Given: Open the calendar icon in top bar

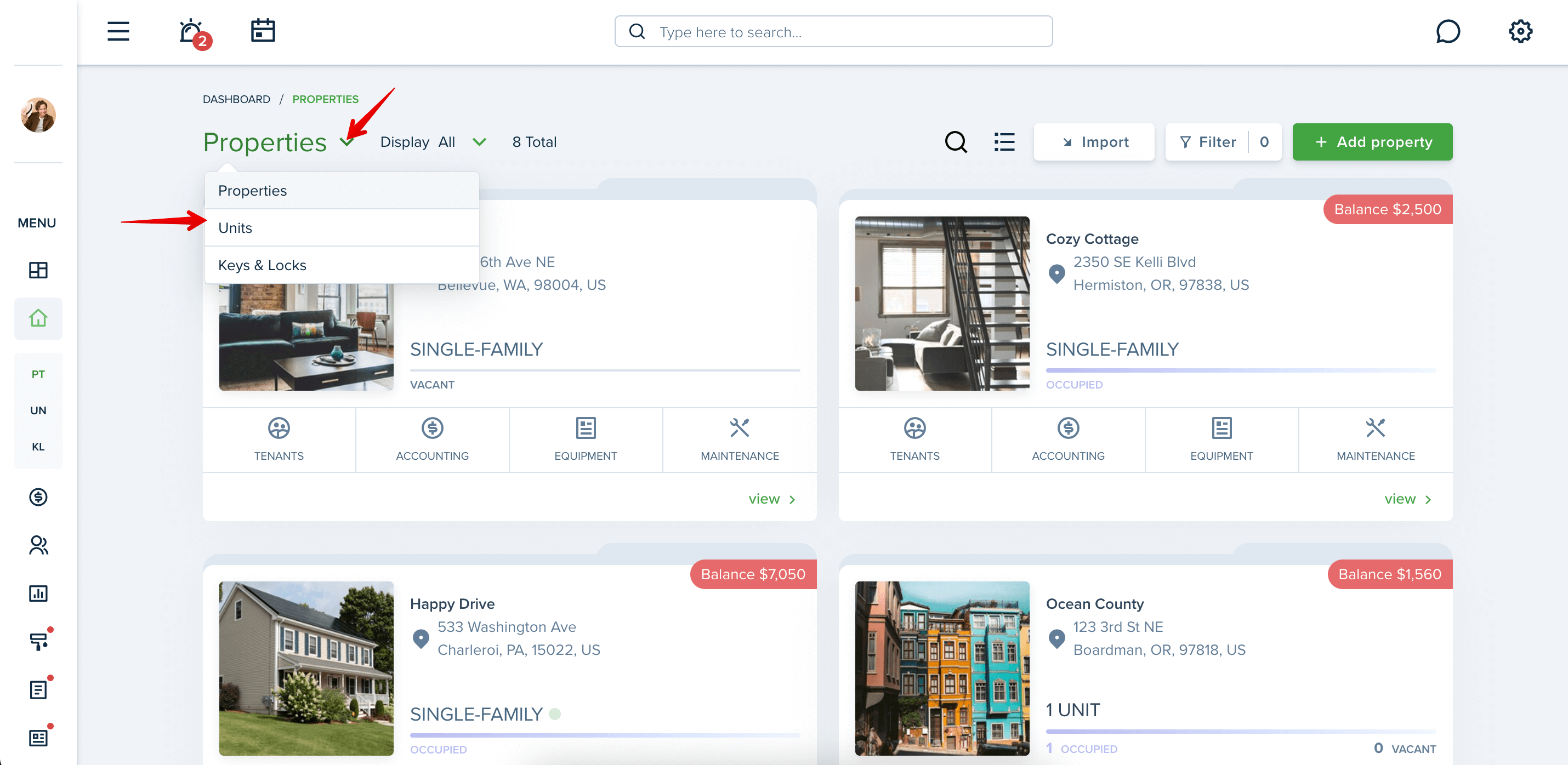Looking at the screenshot, I should 263,31.
